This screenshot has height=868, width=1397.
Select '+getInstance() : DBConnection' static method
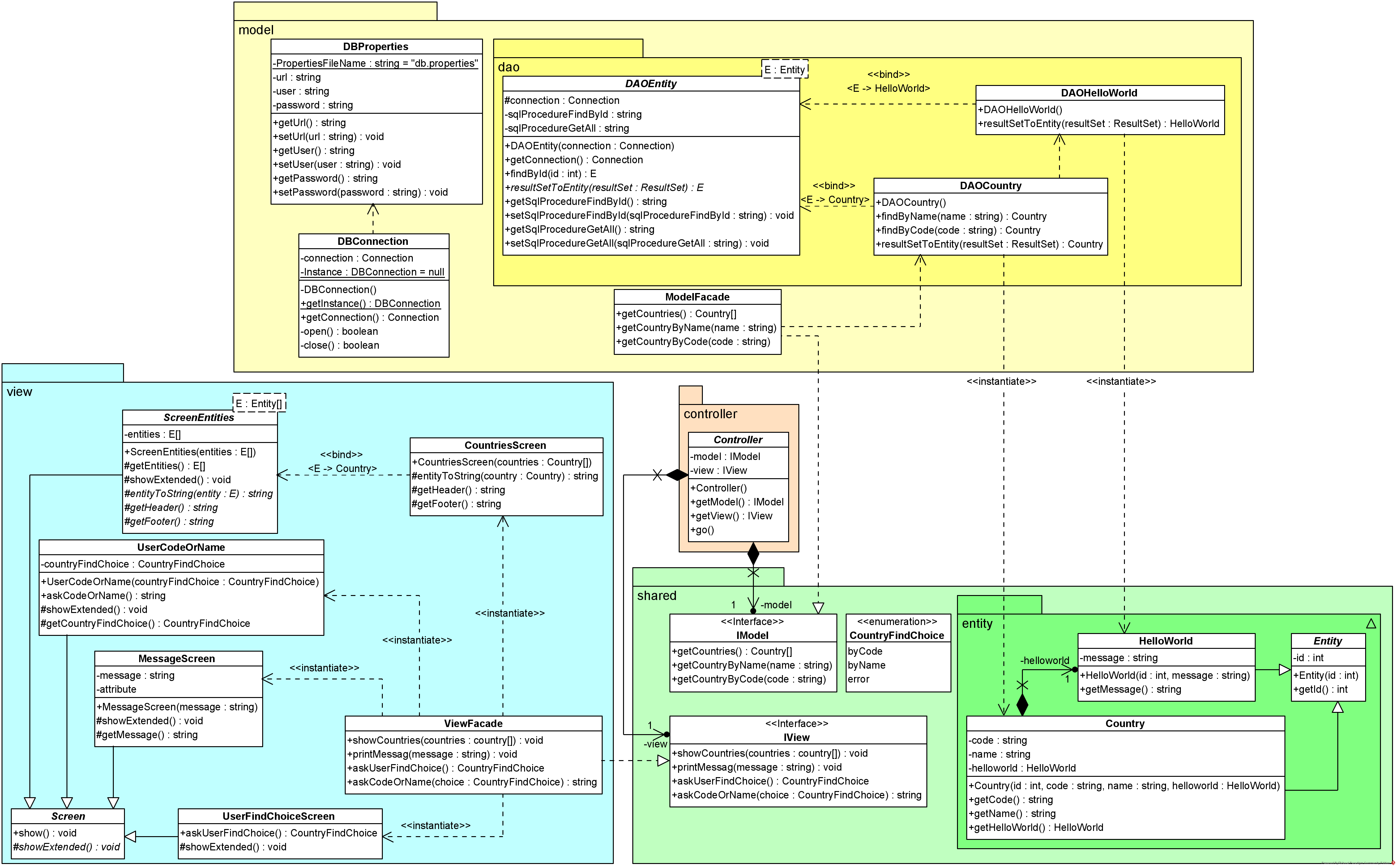(x=370, y=304)
